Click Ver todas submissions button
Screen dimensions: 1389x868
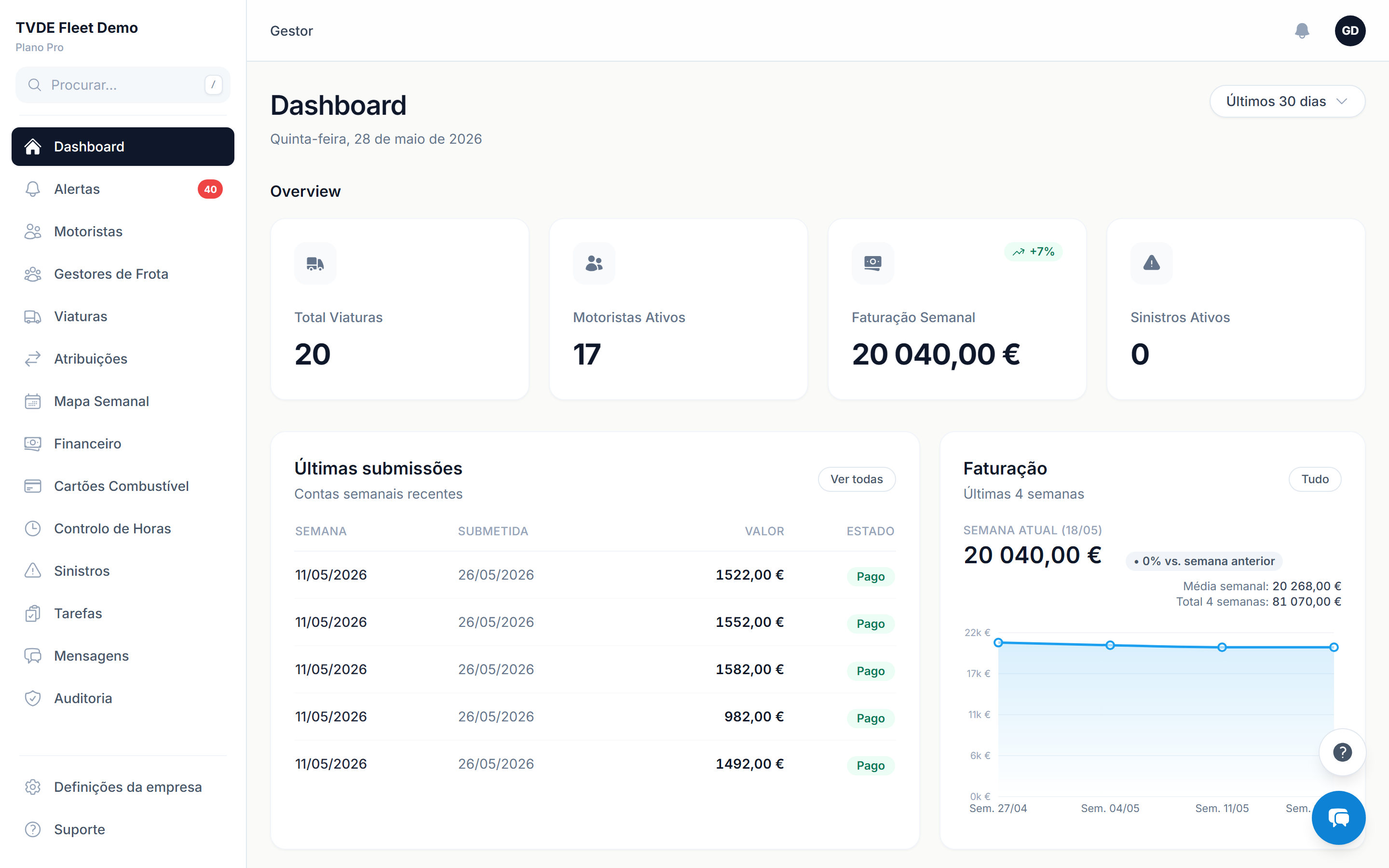[x=857, y=479]
